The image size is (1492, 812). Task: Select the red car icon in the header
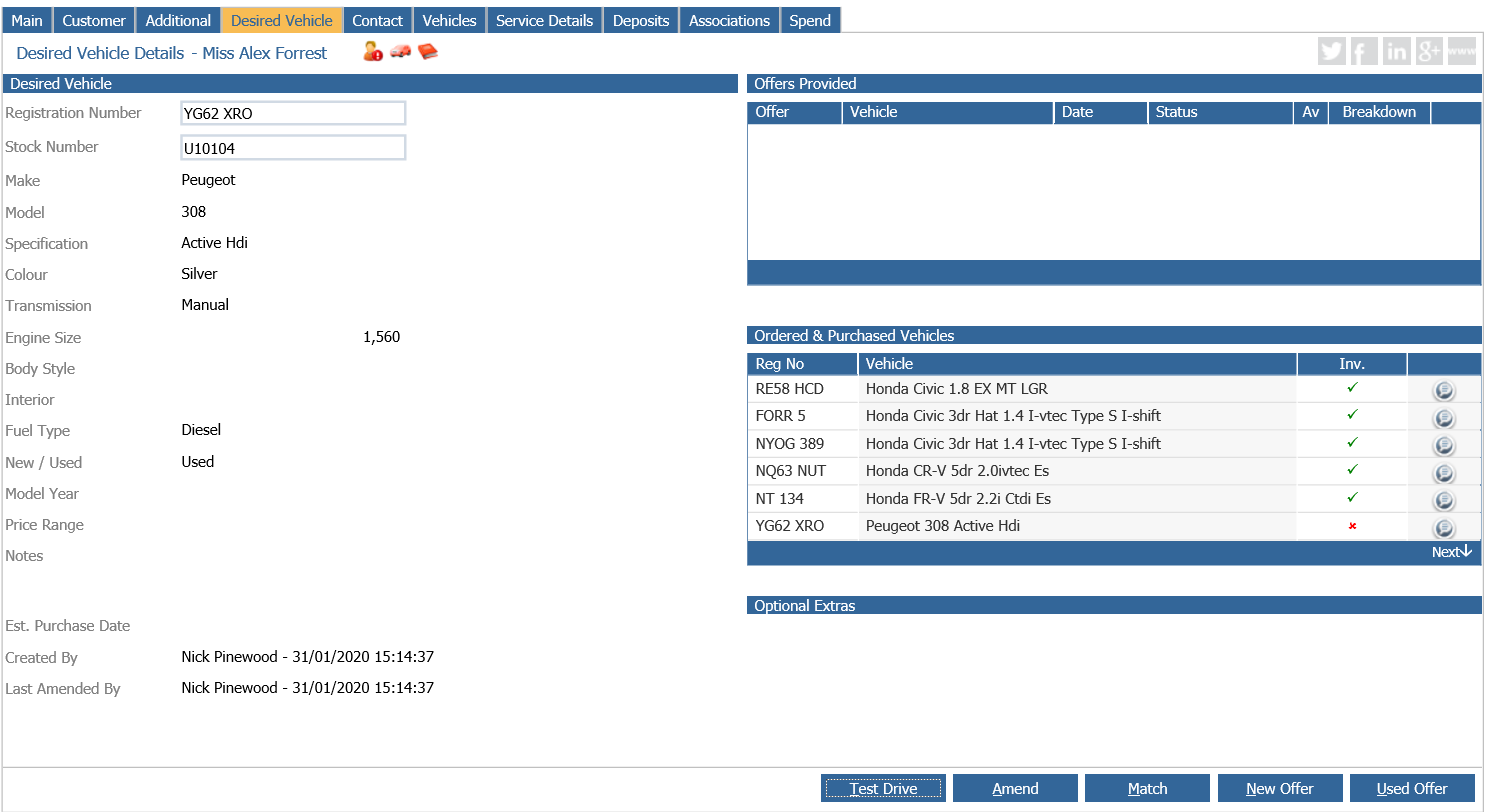tap(399, 52)
